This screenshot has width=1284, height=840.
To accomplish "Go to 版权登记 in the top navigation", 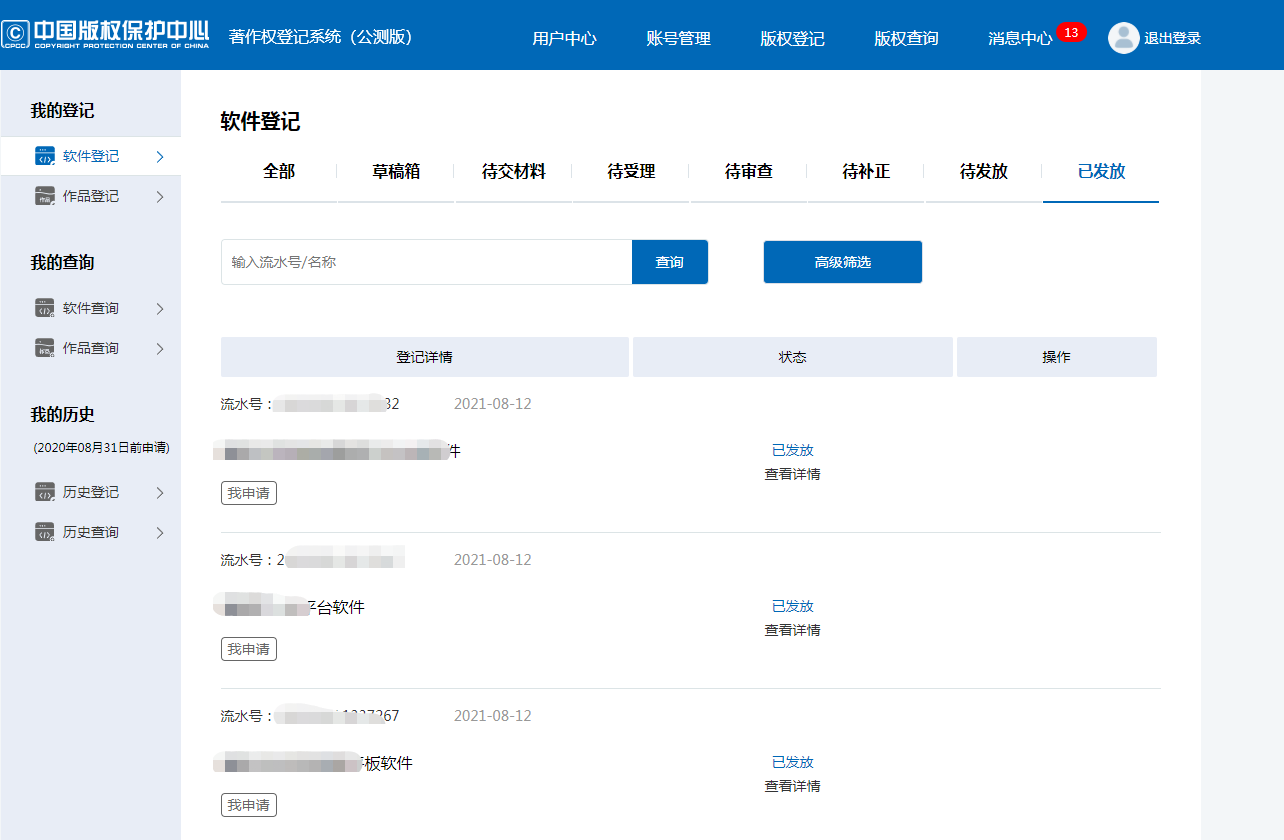I will [792, 38].
